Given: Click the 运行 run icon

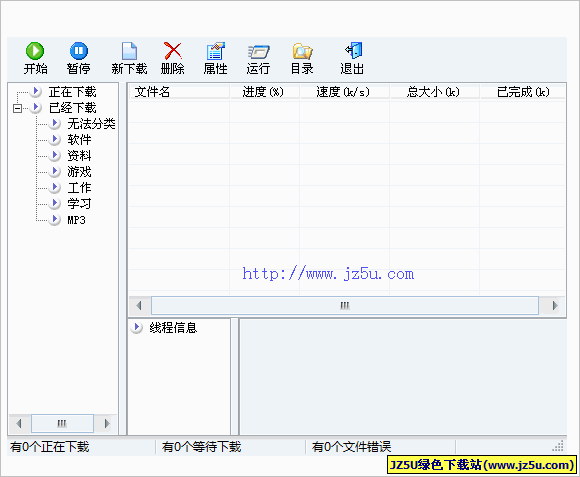Looking at the screenshot, I should click(259, 51).
